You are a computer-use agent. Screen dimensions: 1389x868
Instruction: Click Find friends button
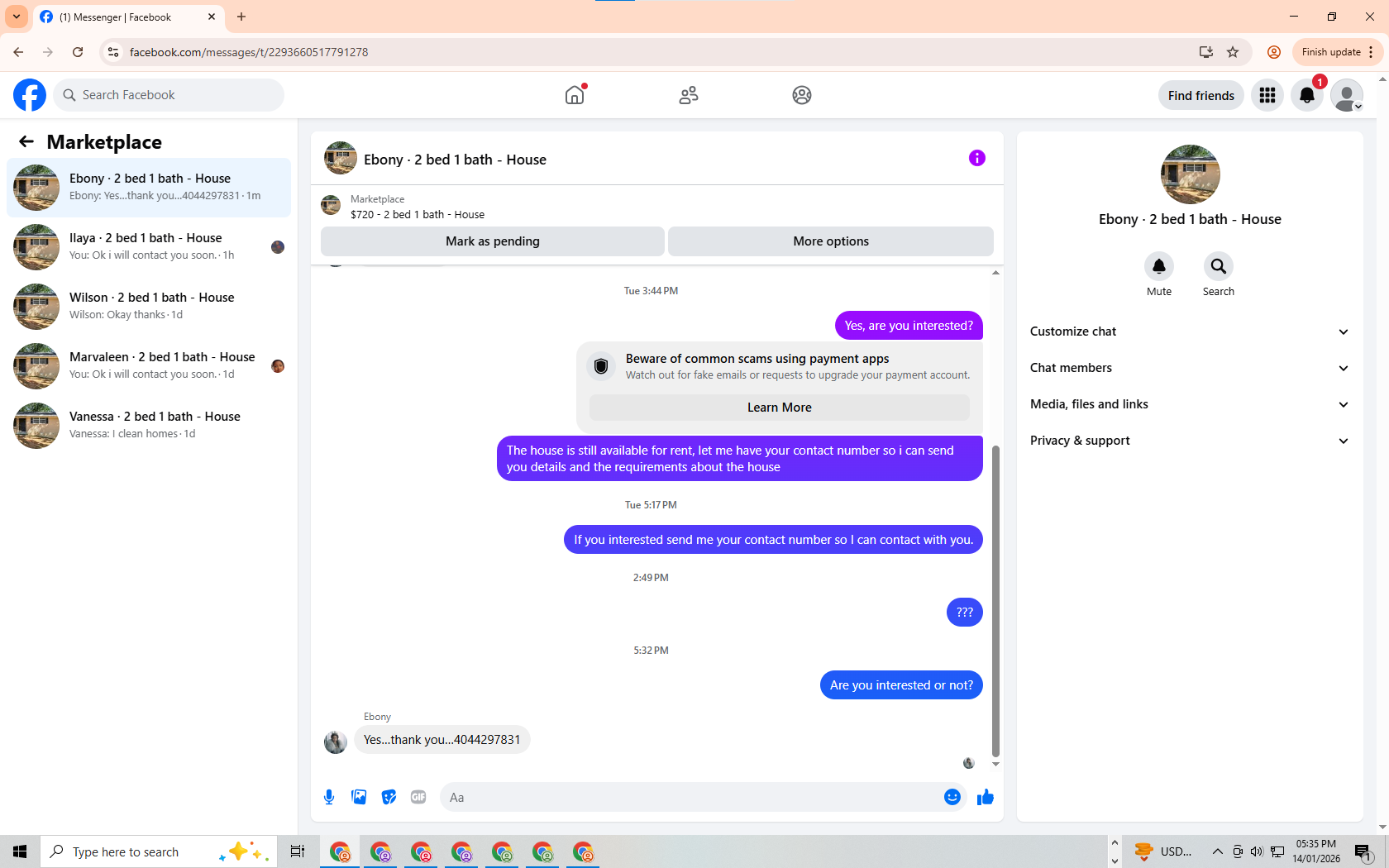1201,95
